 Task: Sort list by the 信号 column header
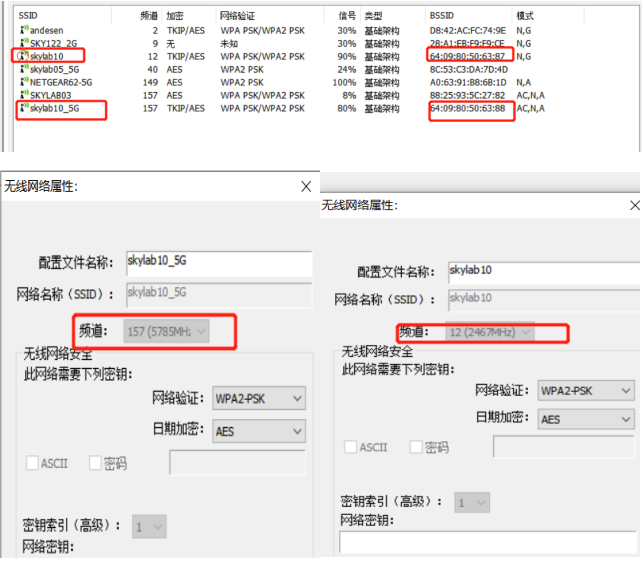(x=347, y=17)
